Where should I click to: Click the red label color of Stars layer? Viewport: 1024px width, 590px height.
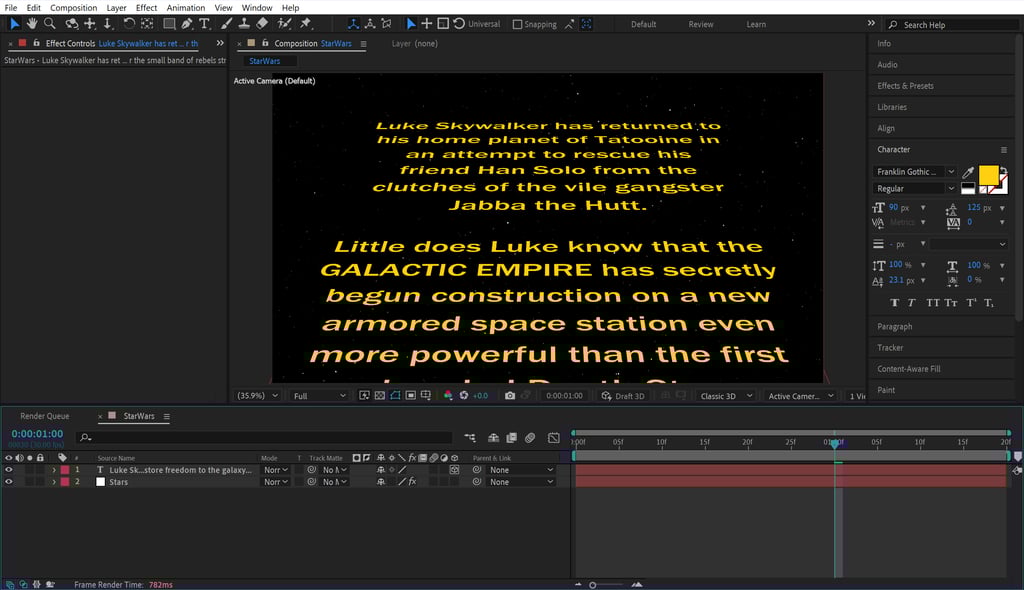65,482
